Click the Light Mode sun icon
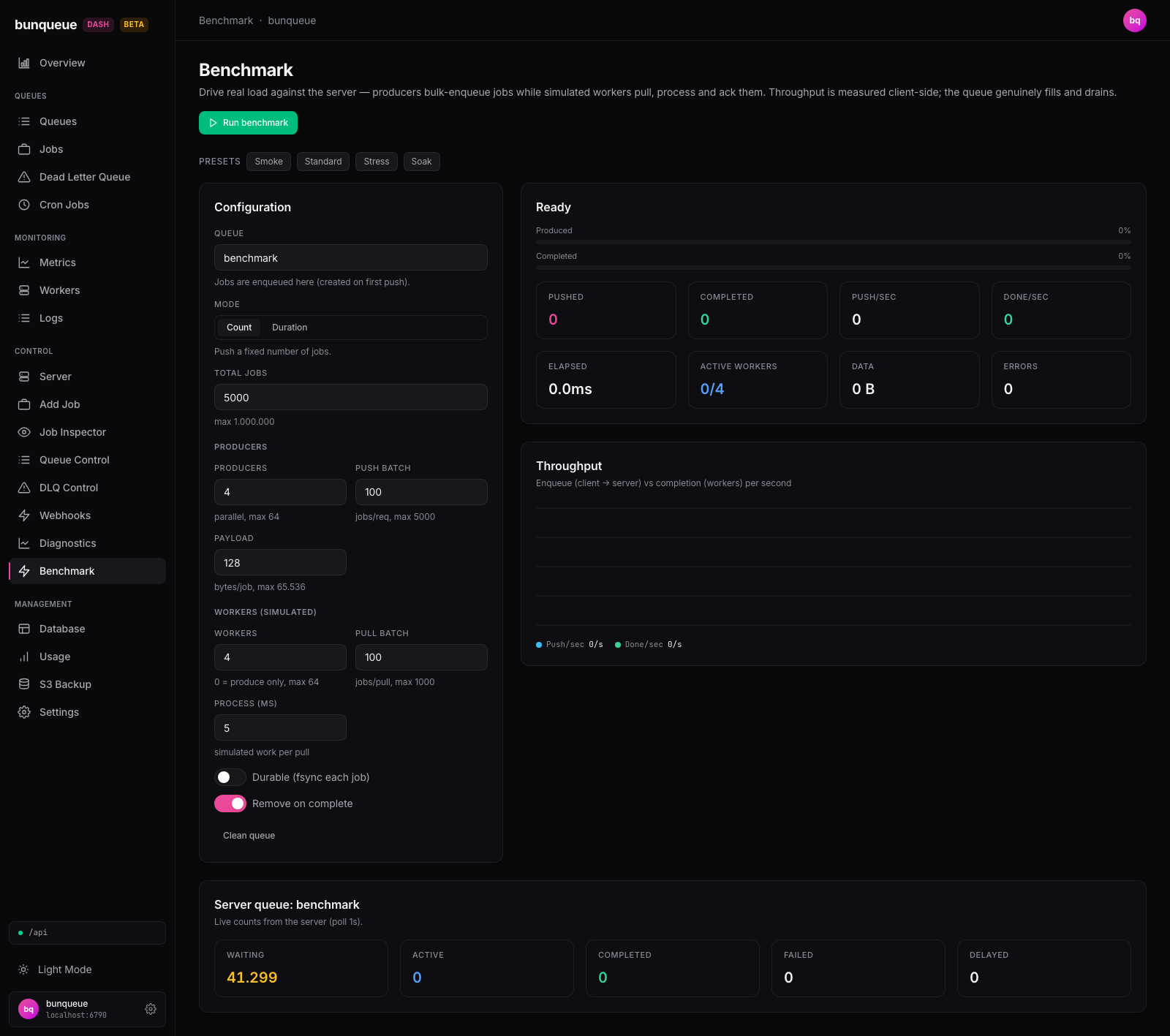Image resolution: width=1170 pixels, height=1036 pixels. pos(23,969)
